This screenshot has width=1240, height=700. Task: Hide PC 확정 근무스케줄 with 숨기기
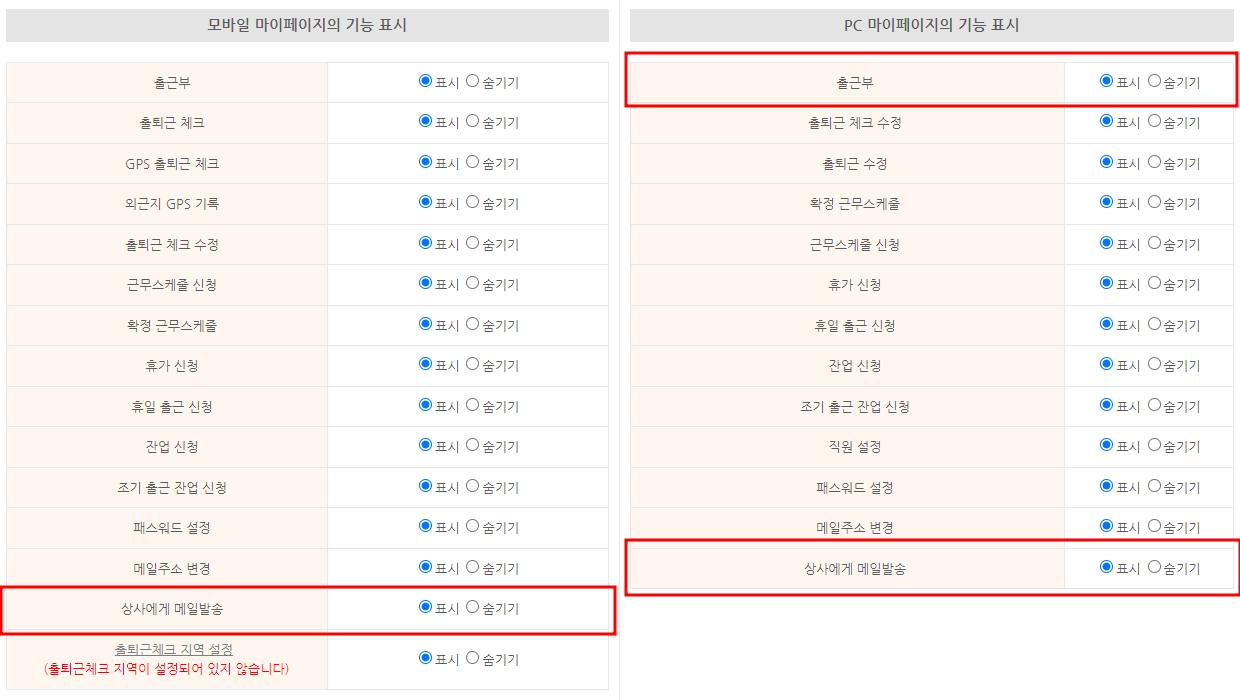[1154, 202]
